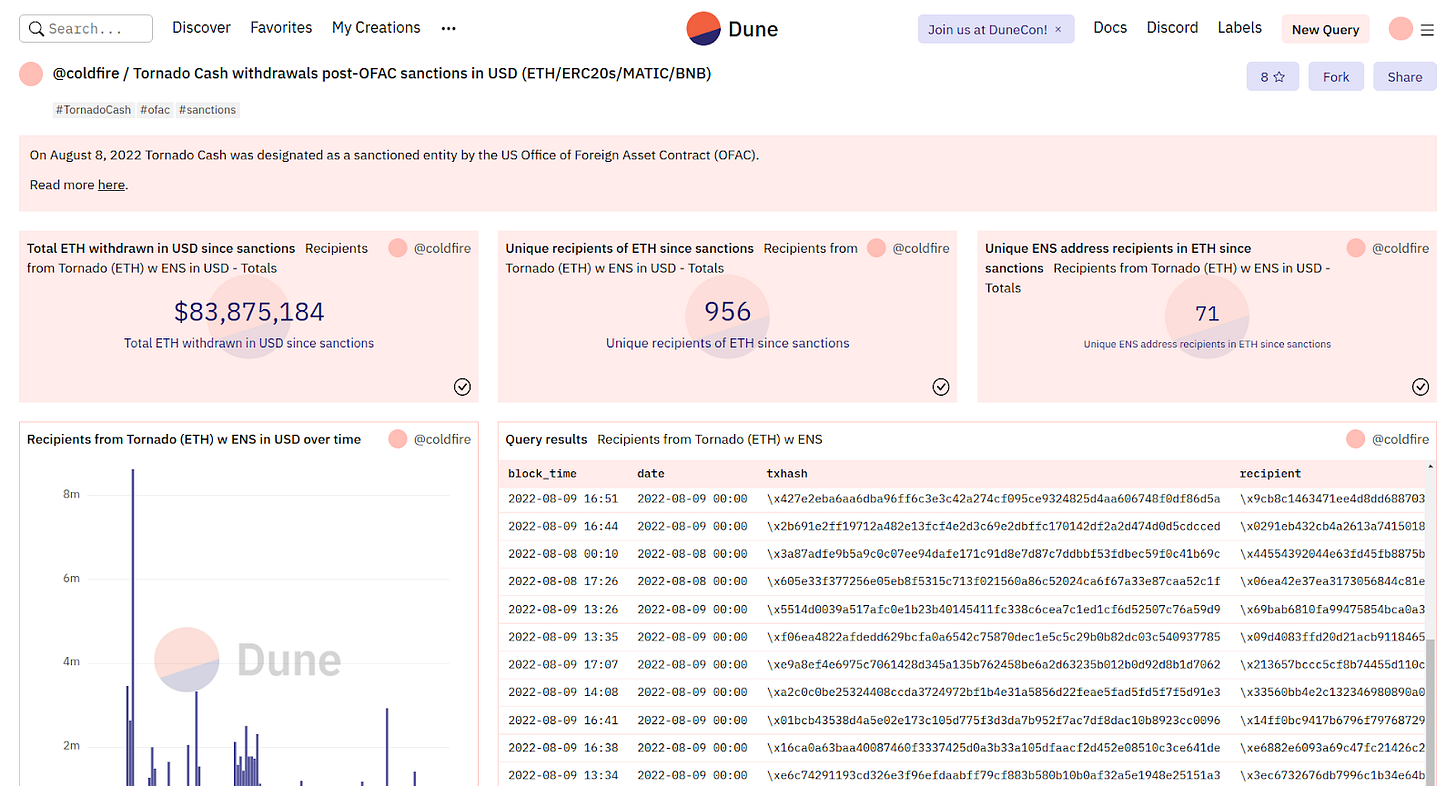
Task: Click block_time cell 2022-08-09 14:08
Action: (563, 691)
